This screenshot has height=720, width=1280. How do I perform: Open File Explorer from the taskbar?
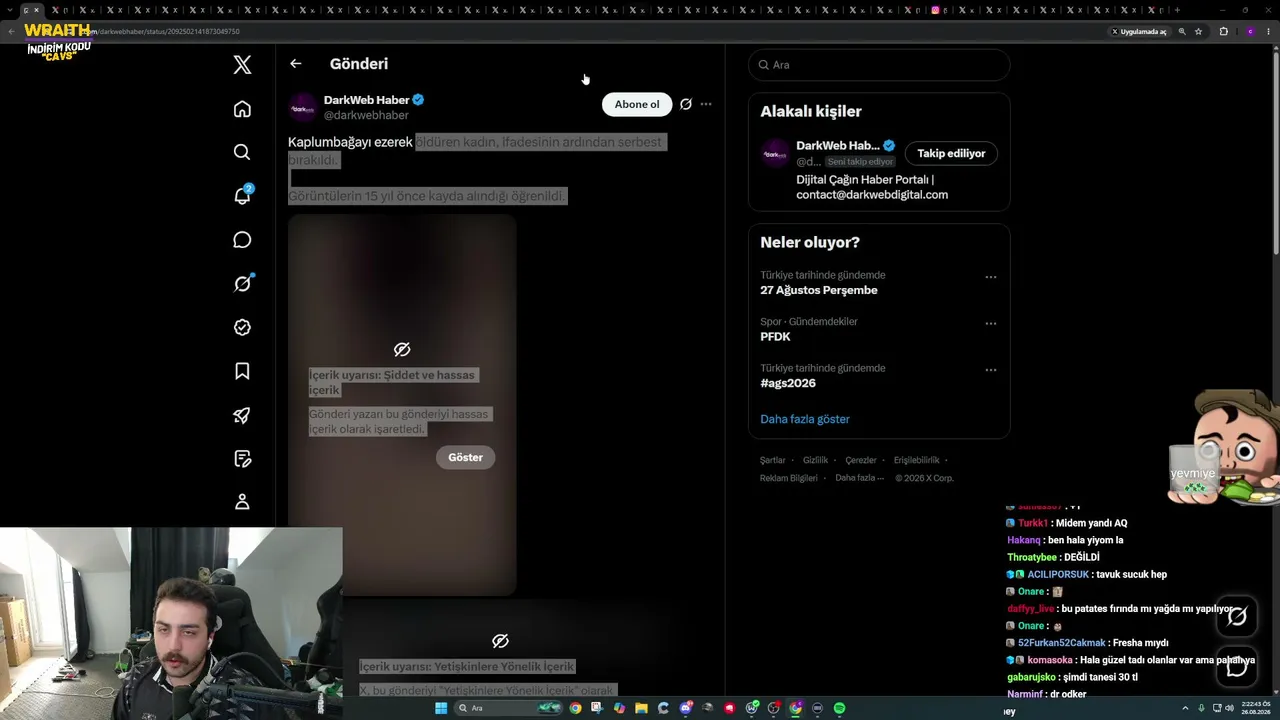pos(641,708)
